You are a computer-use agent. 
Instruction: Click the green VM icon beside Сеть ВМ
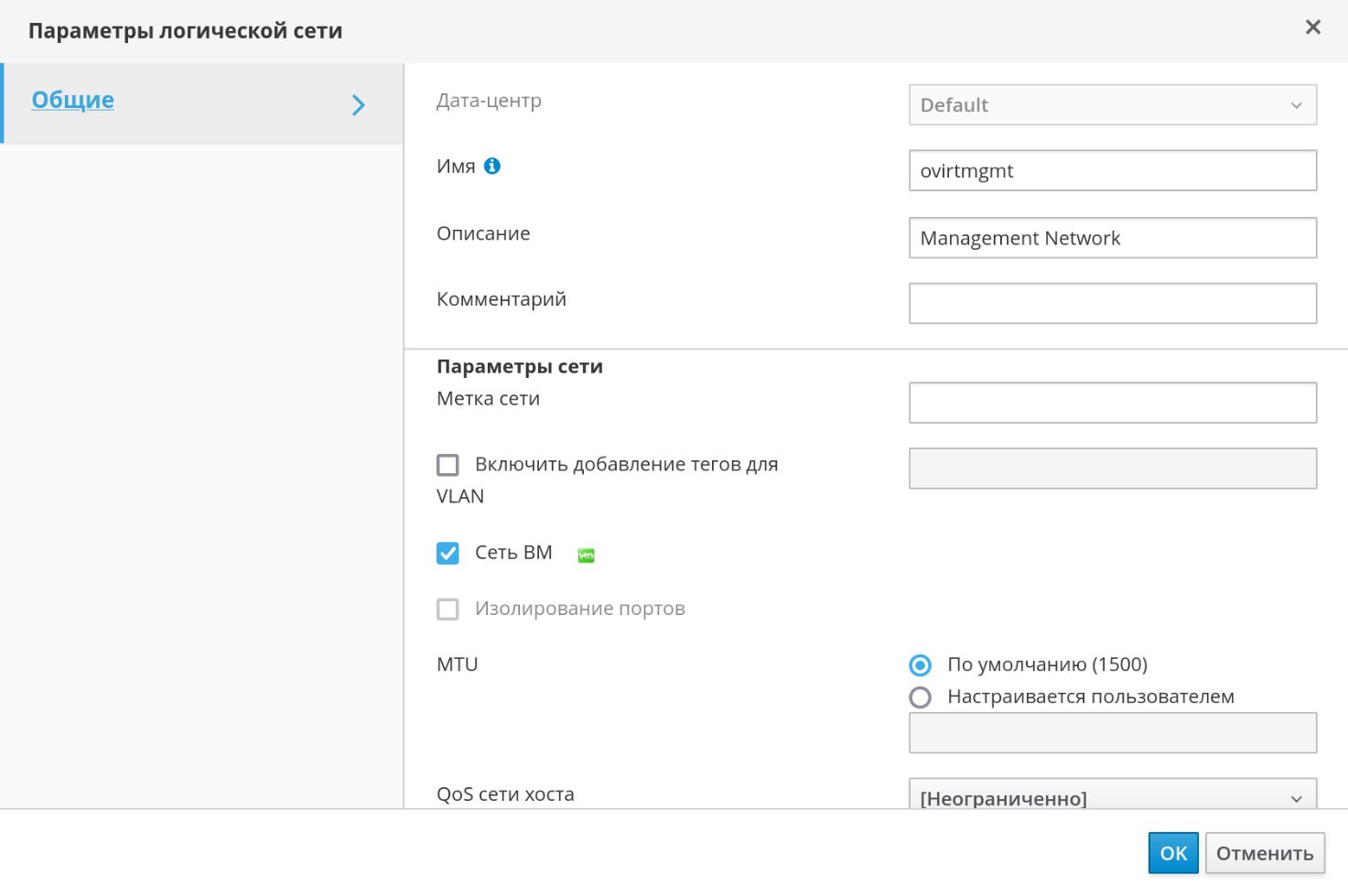pos(586,555)
